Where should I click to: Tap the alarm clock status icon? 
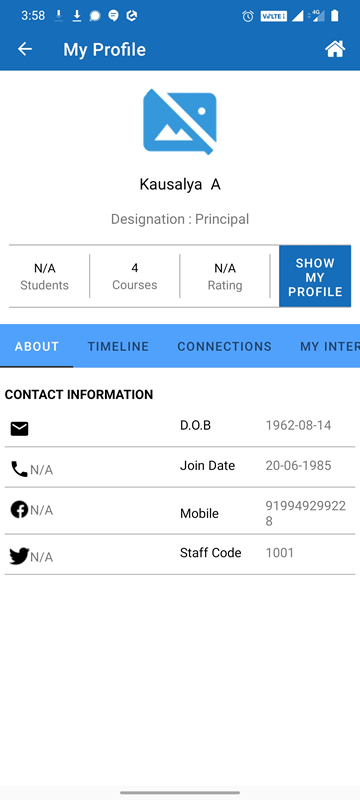click(x=248, y=16)
